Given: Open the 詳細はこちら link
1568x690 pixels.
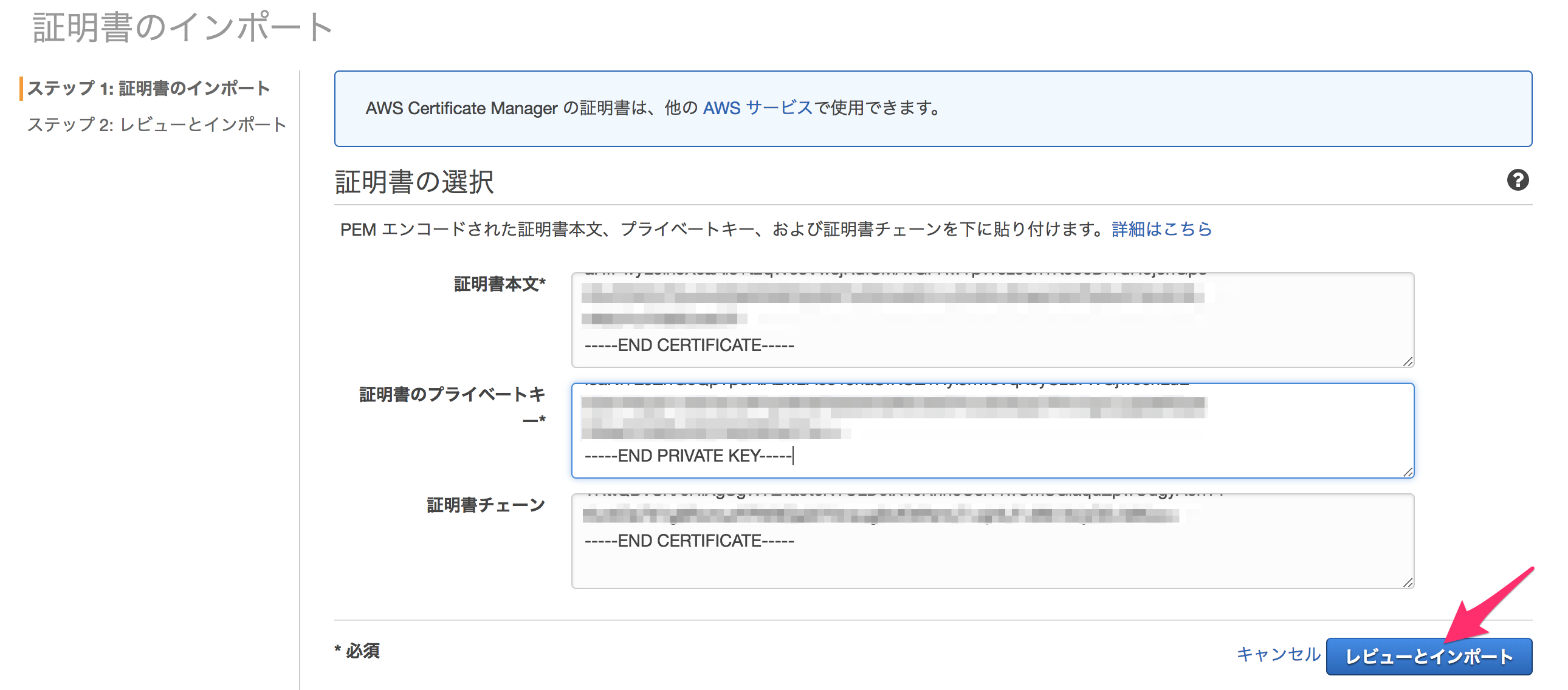Looking at the screenshot, I should (x=1161, y=230).
